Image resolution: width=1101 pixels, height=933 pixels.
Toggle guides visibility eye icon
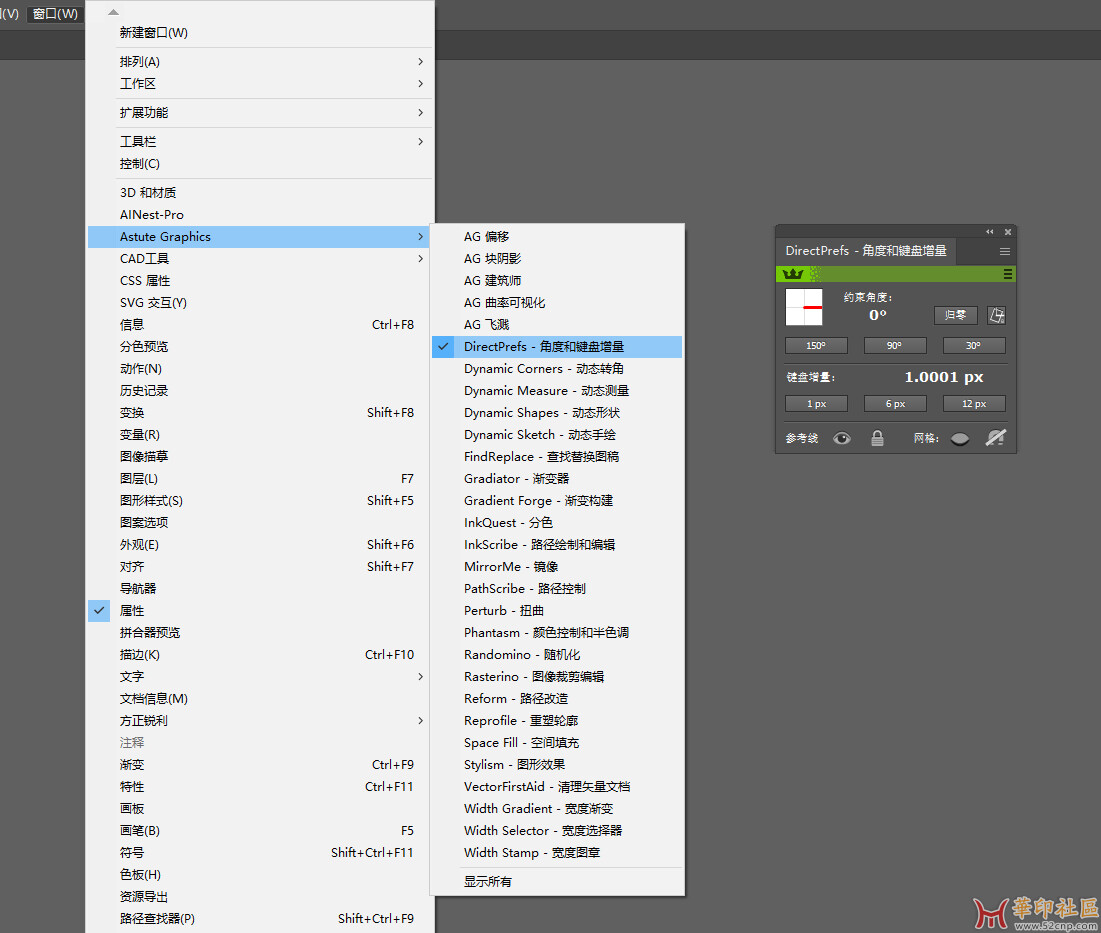tap(842, 439)
